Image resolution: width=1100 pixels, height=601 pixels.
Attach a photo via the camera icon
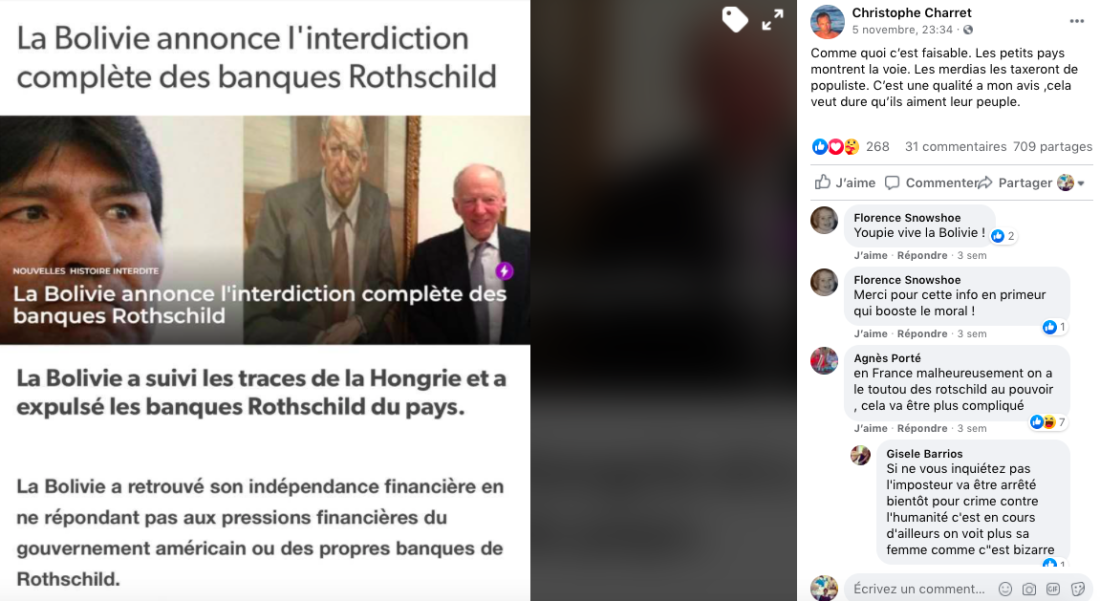(x=1029, y=589)
